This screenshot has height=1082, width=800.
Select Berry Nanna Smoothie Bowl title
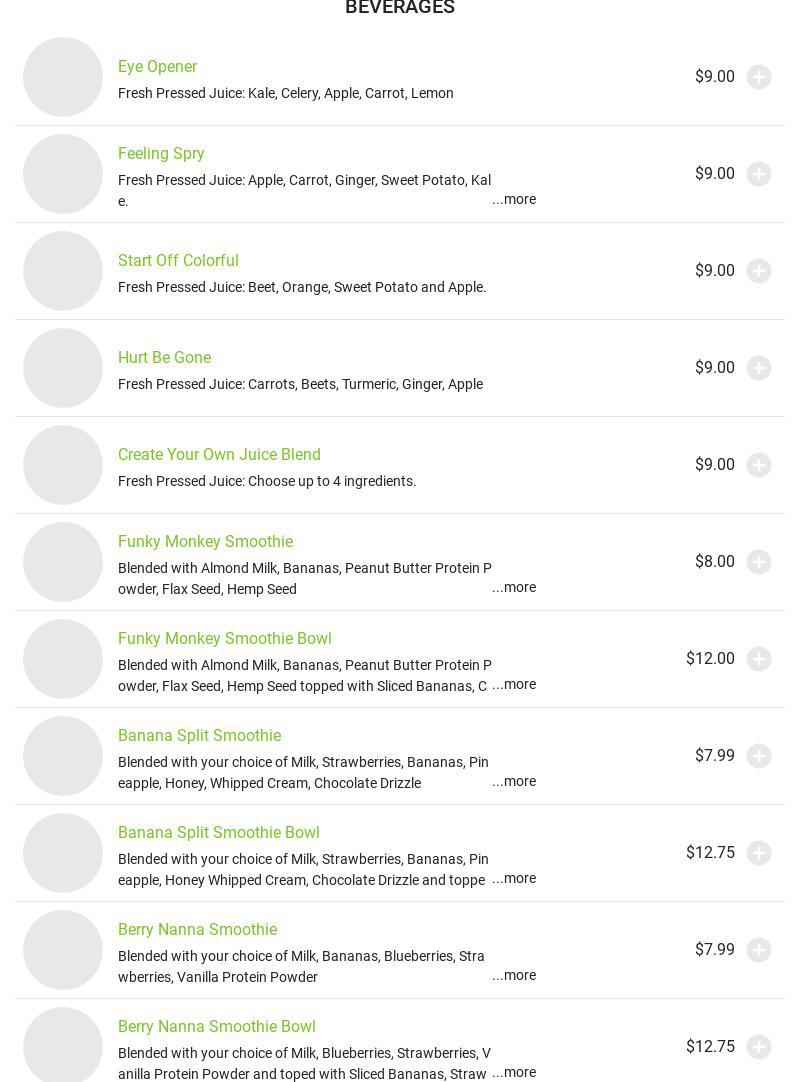coord(216,1026)
